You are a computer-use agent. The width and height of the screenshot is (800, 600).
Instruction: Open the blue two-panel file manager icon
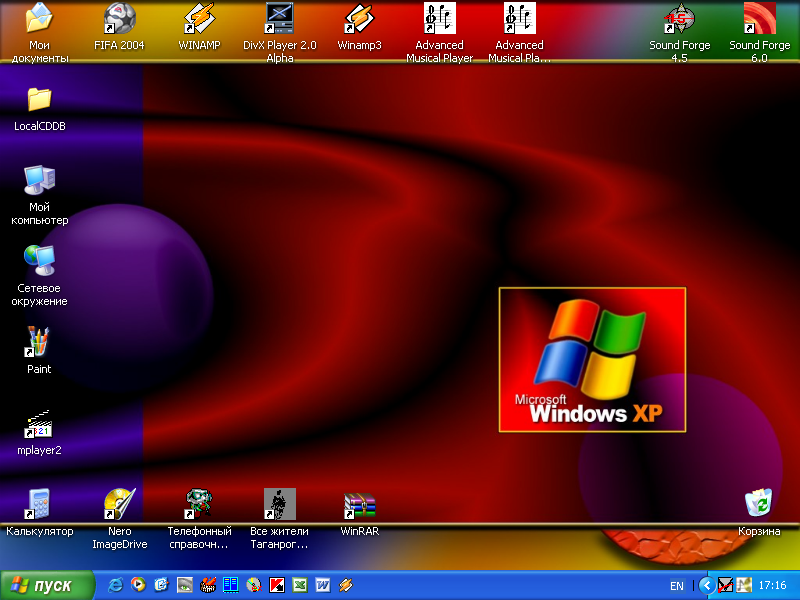(x=231, y=585)
